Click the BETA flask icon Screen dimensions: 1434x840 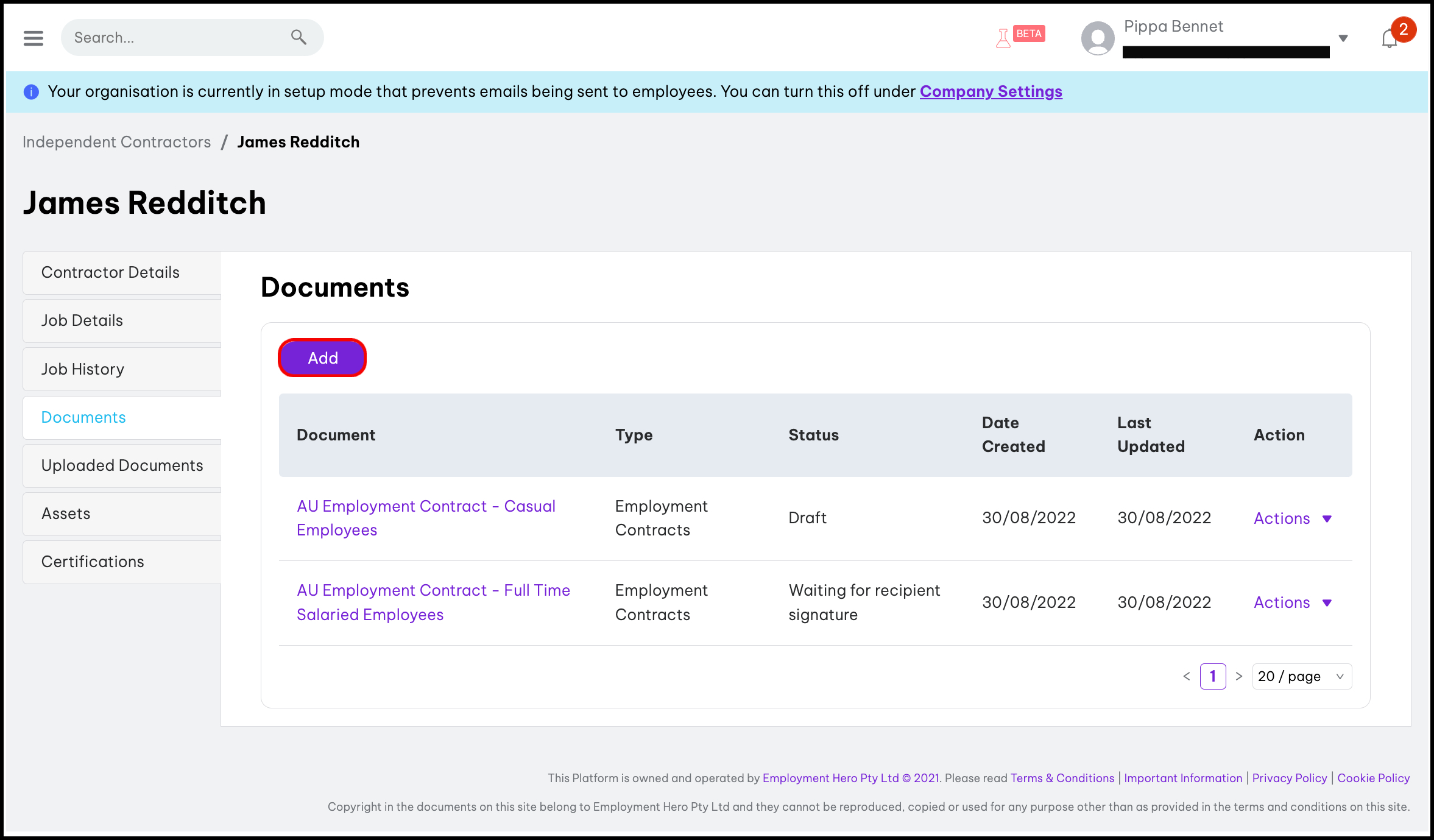1003,38
